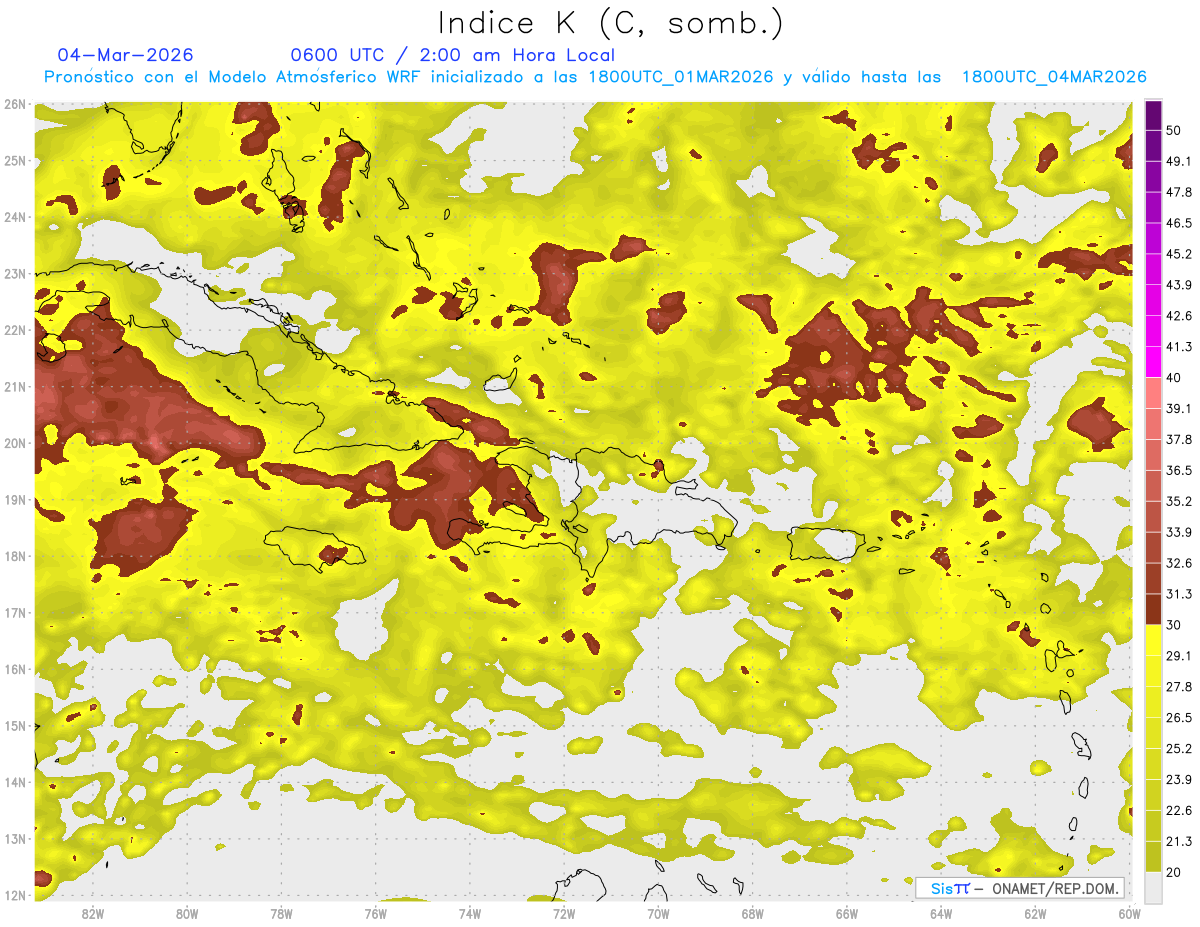This screenshot has height=927, width=1200.
Task: Click the colorbar value "42.6"
Action: point(1178,316)
